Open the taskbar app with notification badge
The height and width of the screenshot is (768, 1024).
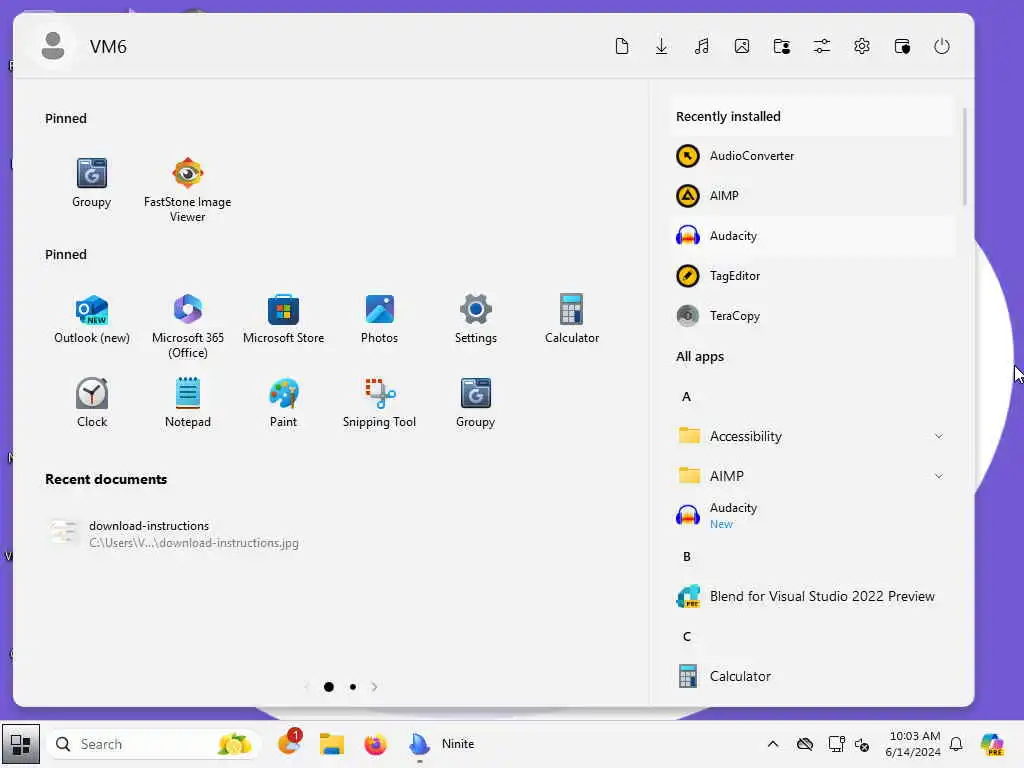(289, 743)
